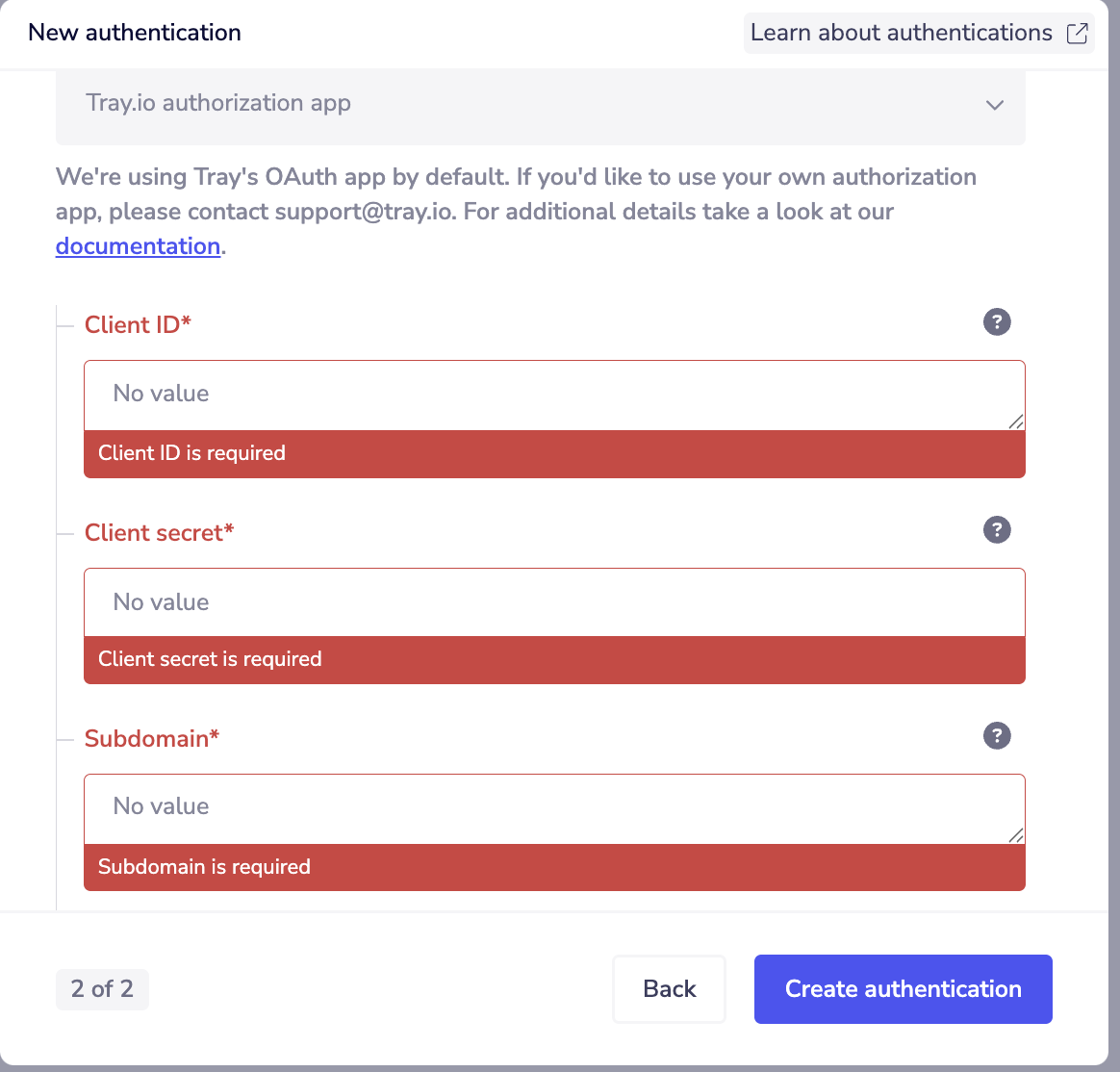
Task: Click the question mark badge above the Client ID input
Action: point(997,322)
